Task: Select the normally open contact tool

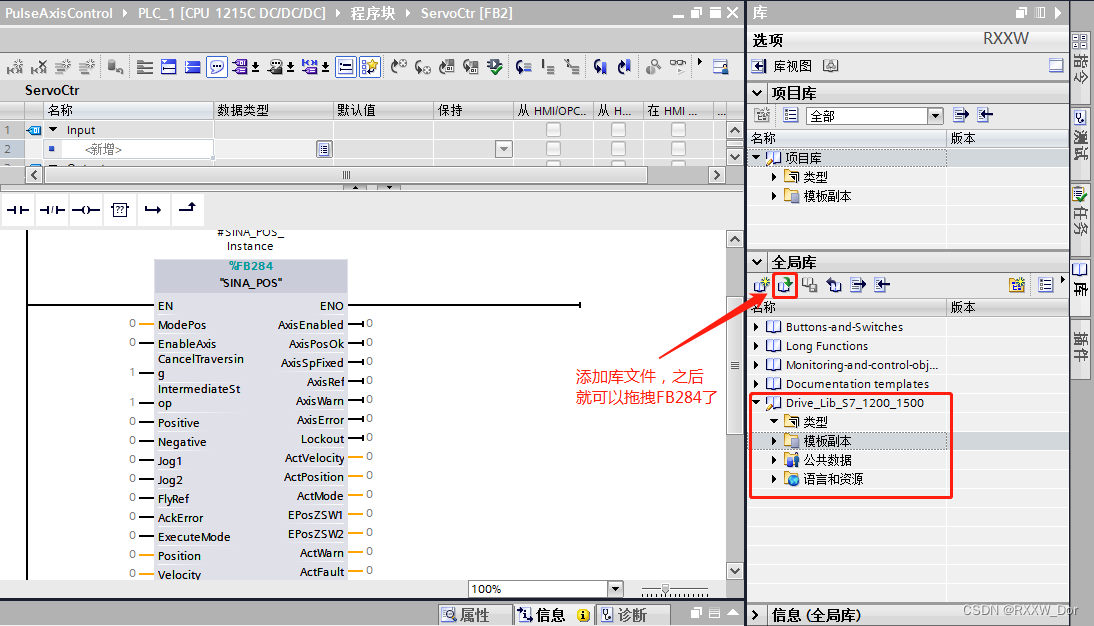Action: [15, 209]
